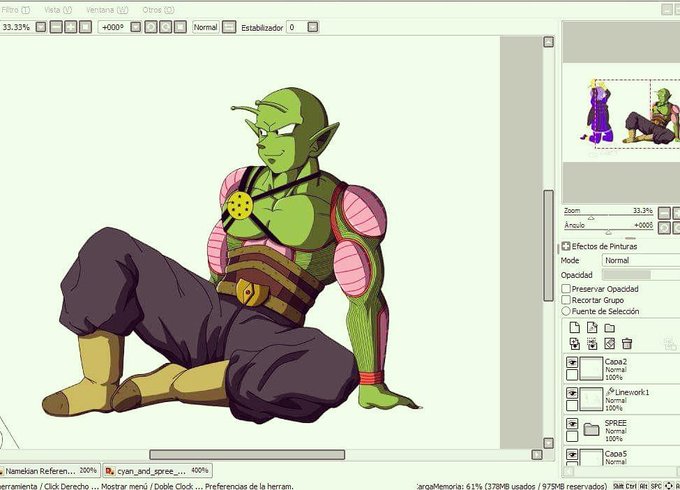This screenshot has width=680, height=490.
Task: Open layer blending Mode dropdown showing Normal
Action: pos(641,260)
